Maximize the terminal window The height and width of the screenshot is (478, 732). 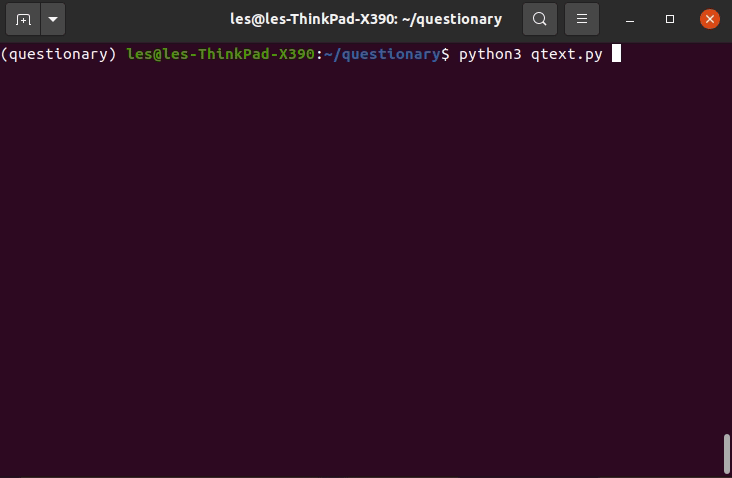coord(670,19)
